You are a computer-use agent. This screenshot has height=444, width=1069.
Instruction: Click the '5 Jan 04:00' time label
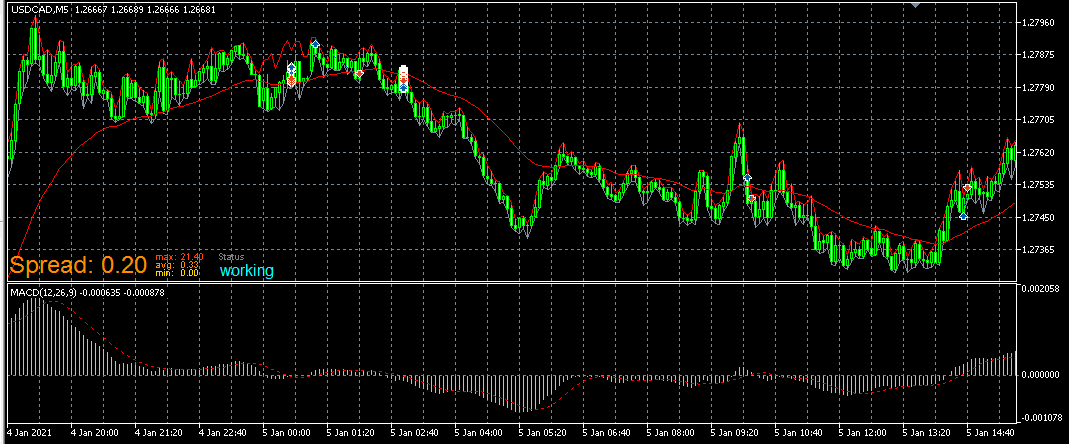[479, 432]
